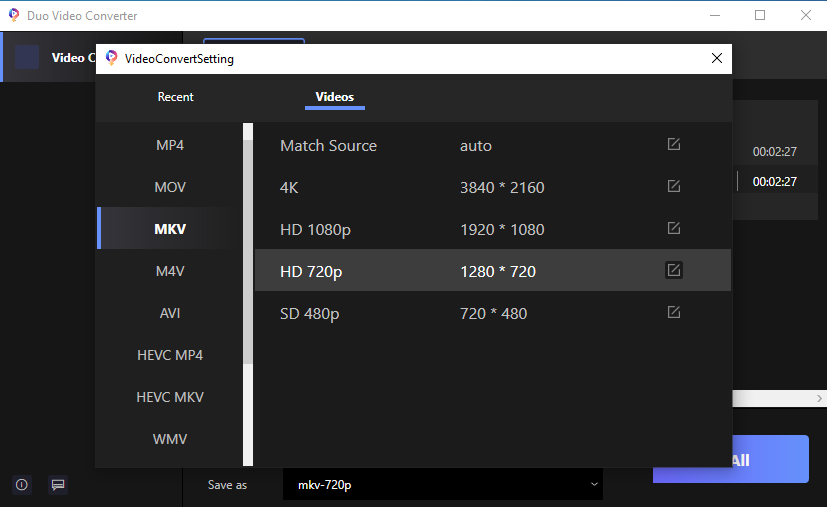
Task: Edit the SD 480p preset settings
Action: pos(674,312)
